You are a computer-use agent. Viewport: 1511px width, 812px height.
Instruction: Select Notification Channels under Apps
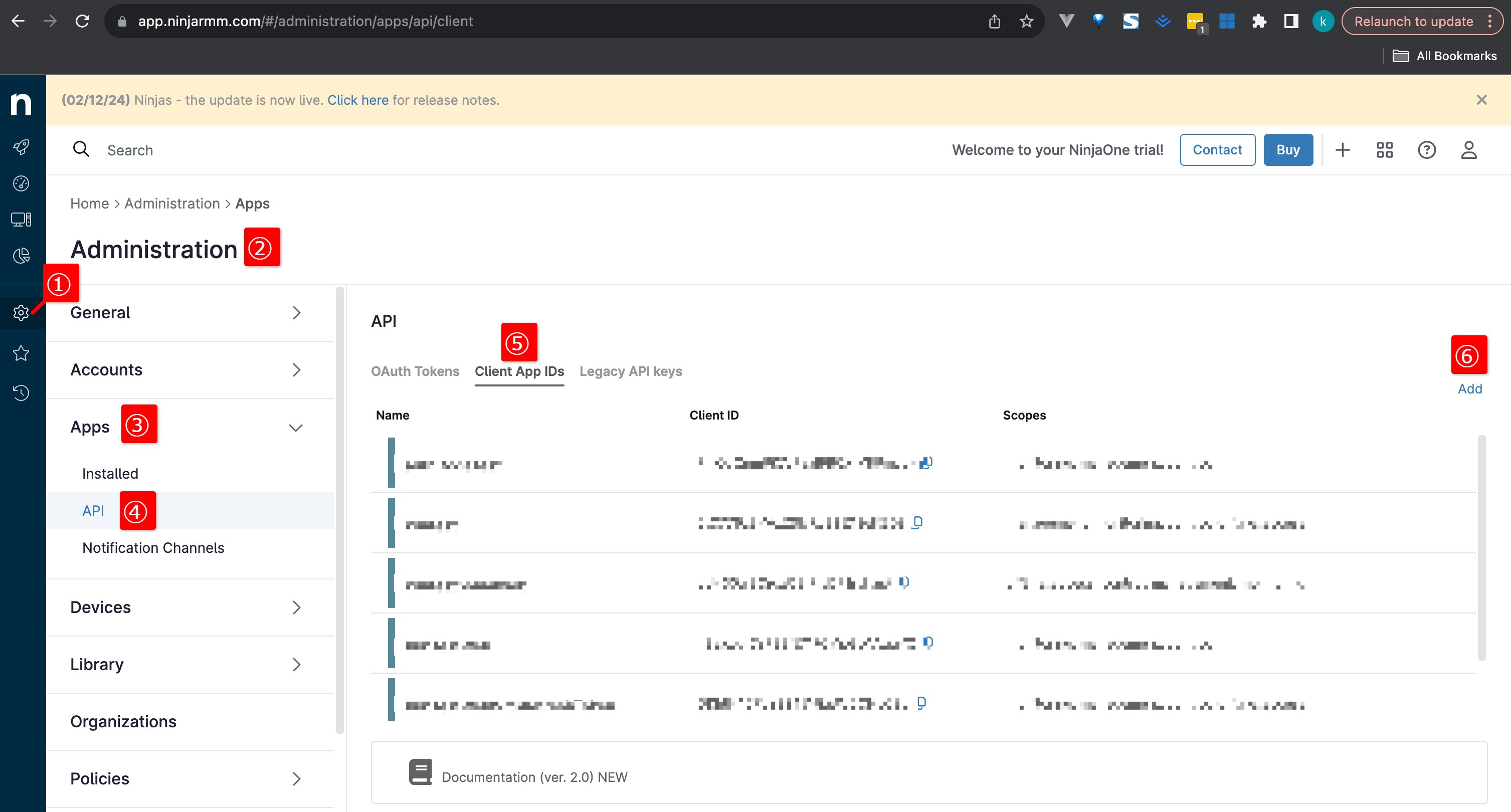[153, 547]
